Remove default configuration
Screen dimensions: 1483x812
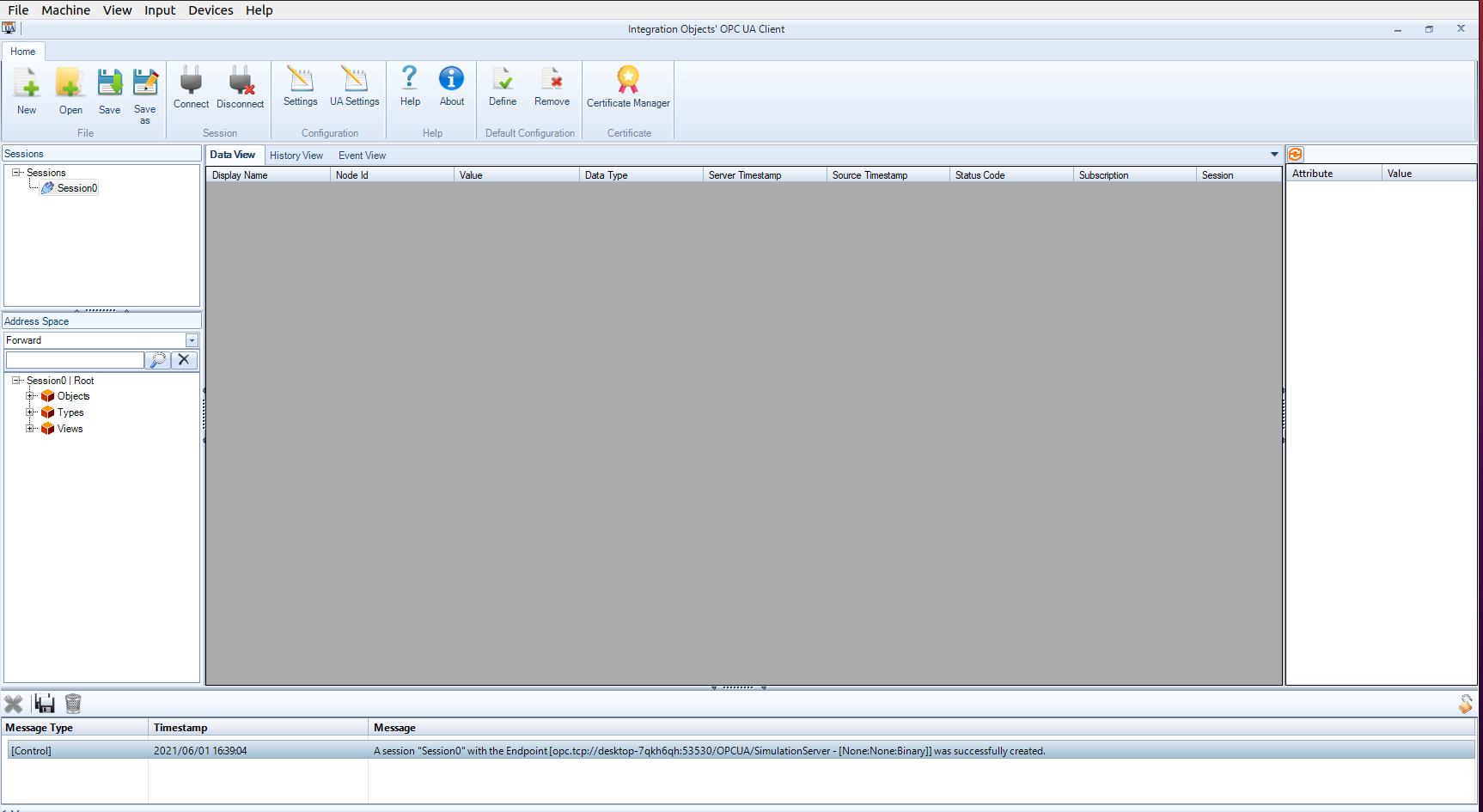[552, 86]
